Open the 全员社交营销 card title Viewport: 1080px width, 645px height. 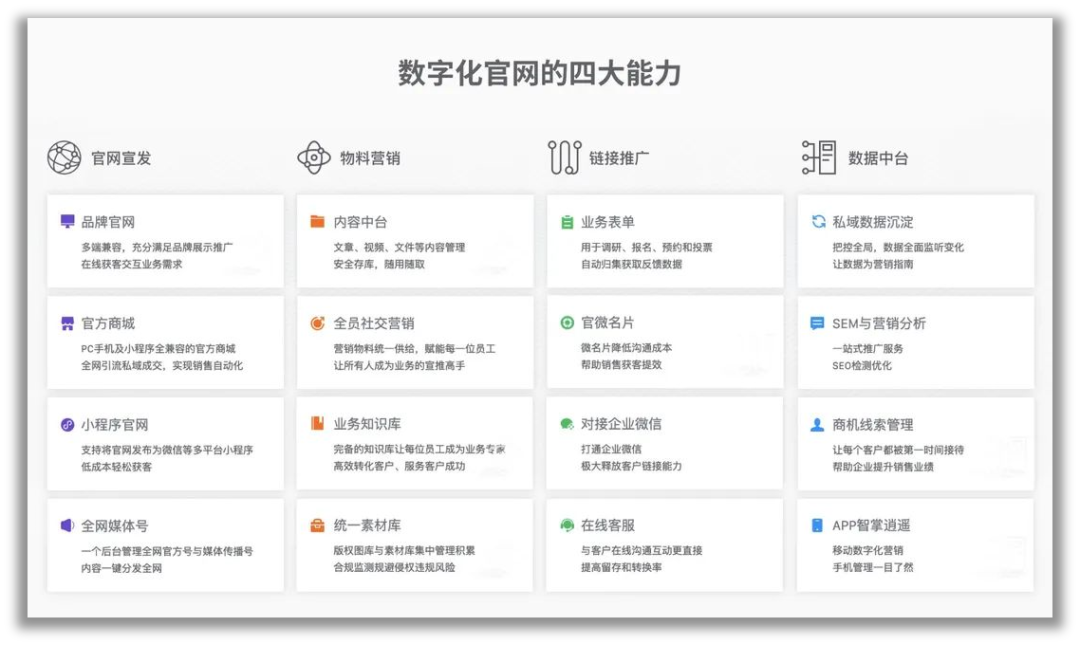pos(373,324)
